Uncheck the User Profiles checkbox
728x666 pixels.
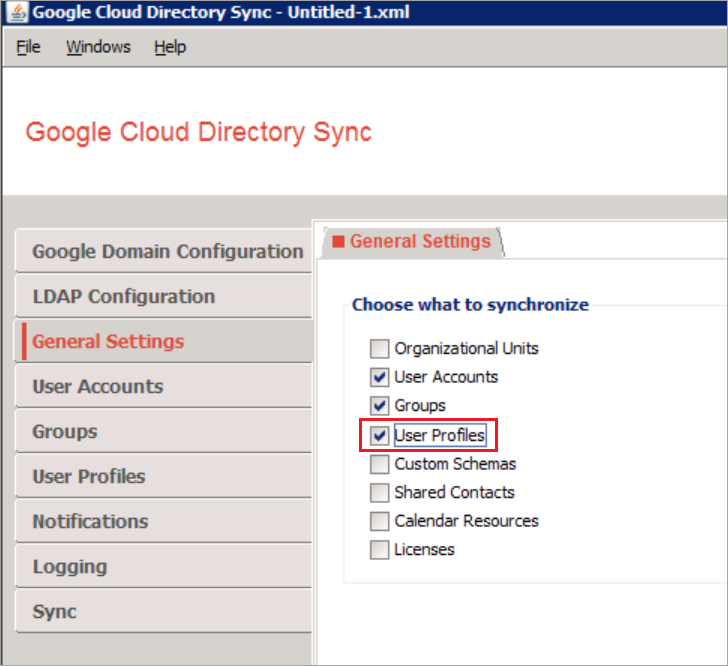[379, 435]
